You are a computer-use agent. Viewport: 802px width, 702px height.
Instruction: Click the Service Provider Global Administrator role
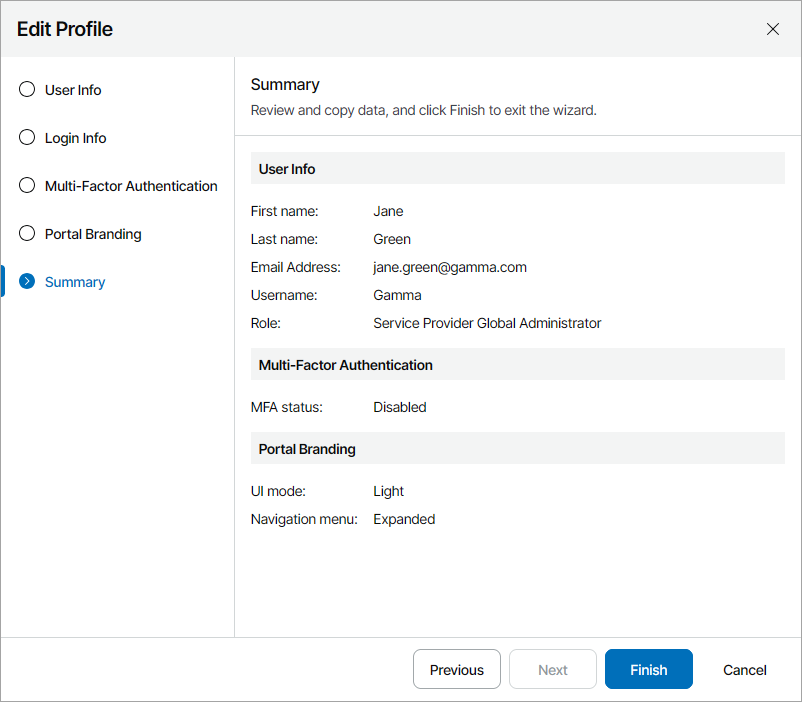pyautogui.click(x=487, y=323)
